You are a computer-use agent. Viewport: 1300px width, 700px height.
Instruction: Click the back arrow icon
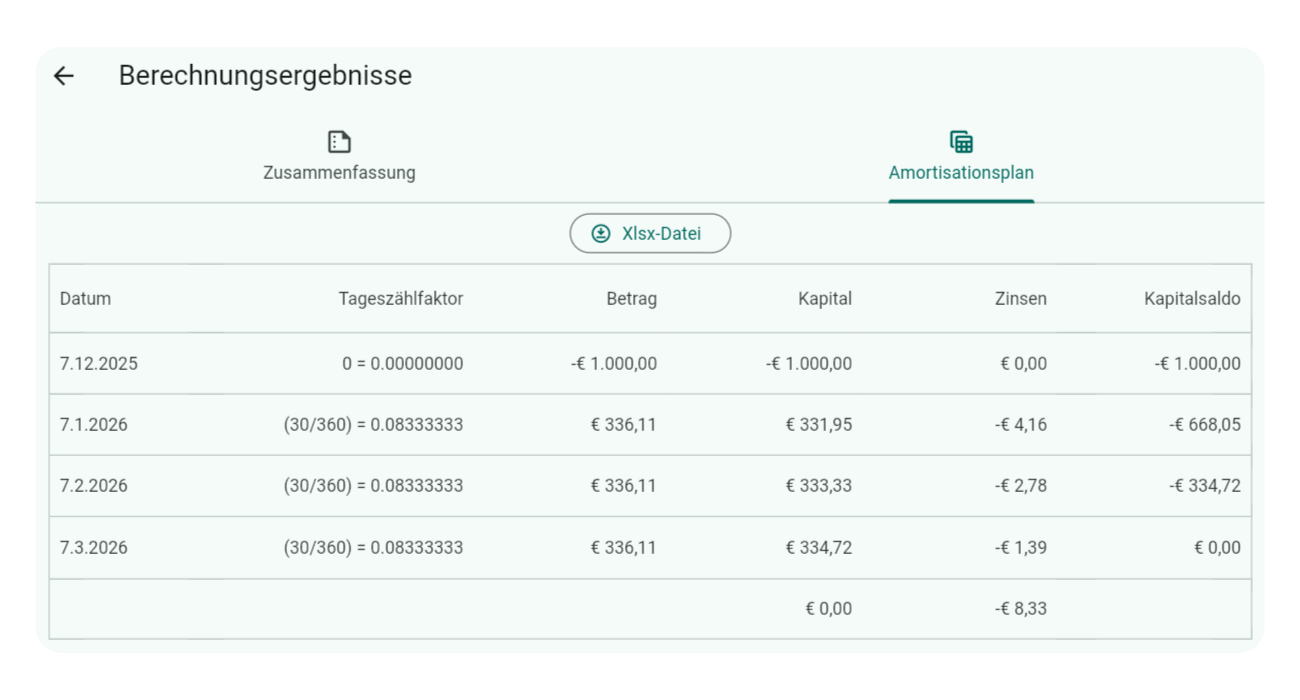click(x=64, y=76)
